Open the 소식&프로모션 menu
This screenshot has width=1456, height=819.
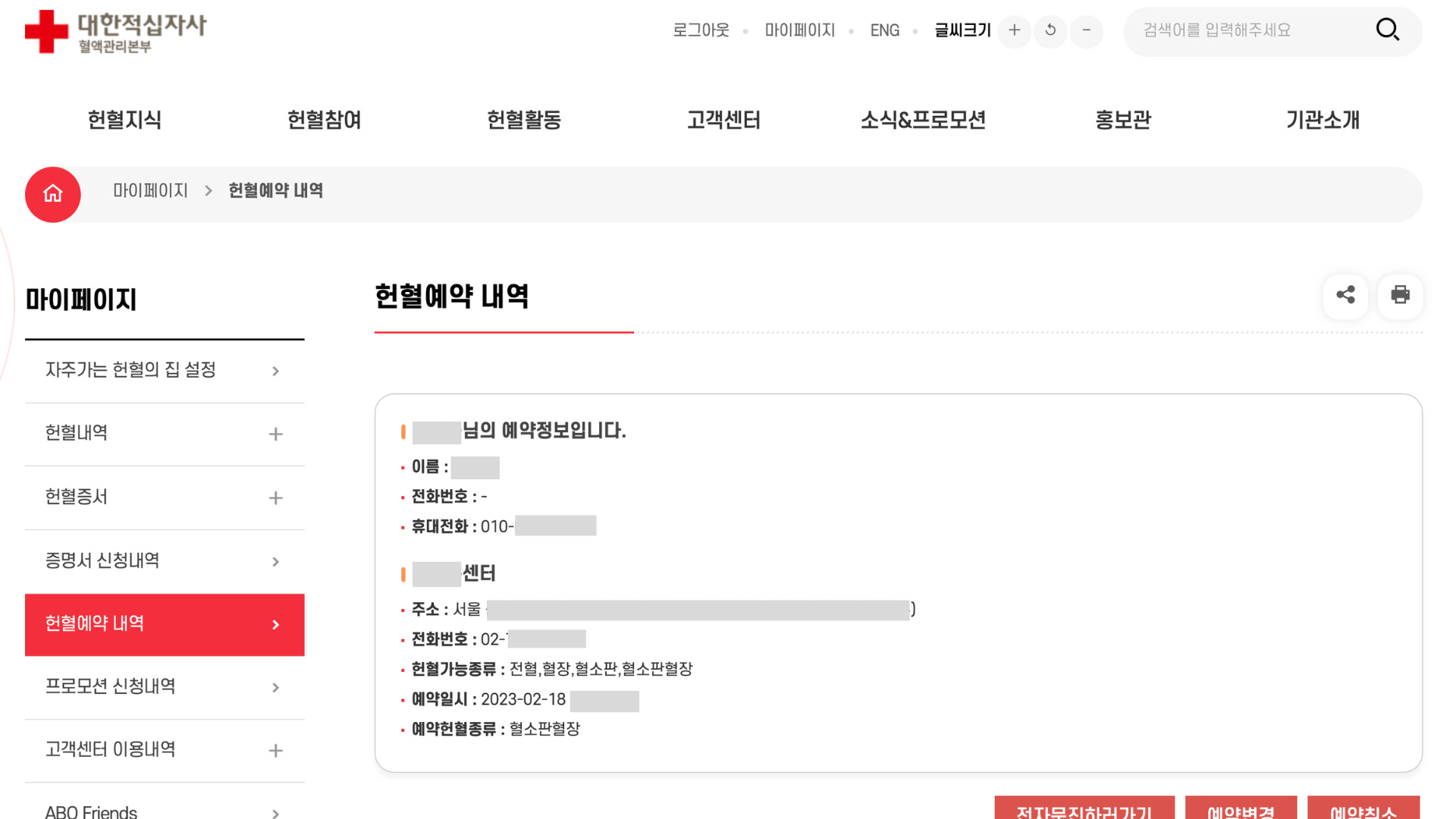924,119
